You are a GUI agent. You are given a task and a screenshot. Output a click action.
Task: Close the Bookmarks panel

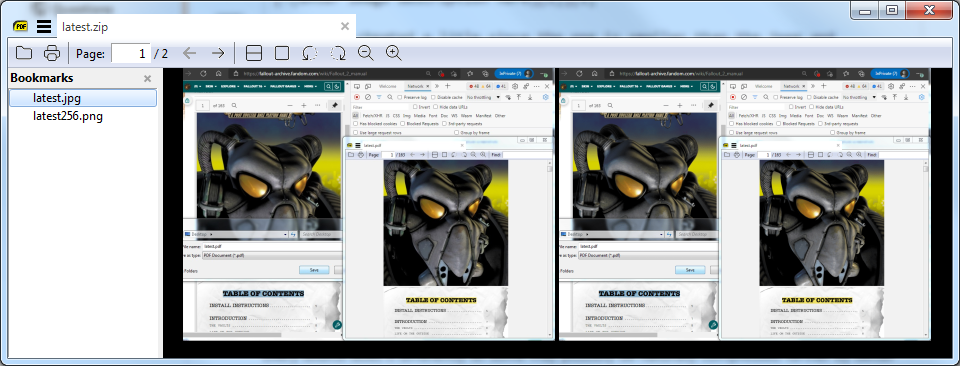(148, 78)
